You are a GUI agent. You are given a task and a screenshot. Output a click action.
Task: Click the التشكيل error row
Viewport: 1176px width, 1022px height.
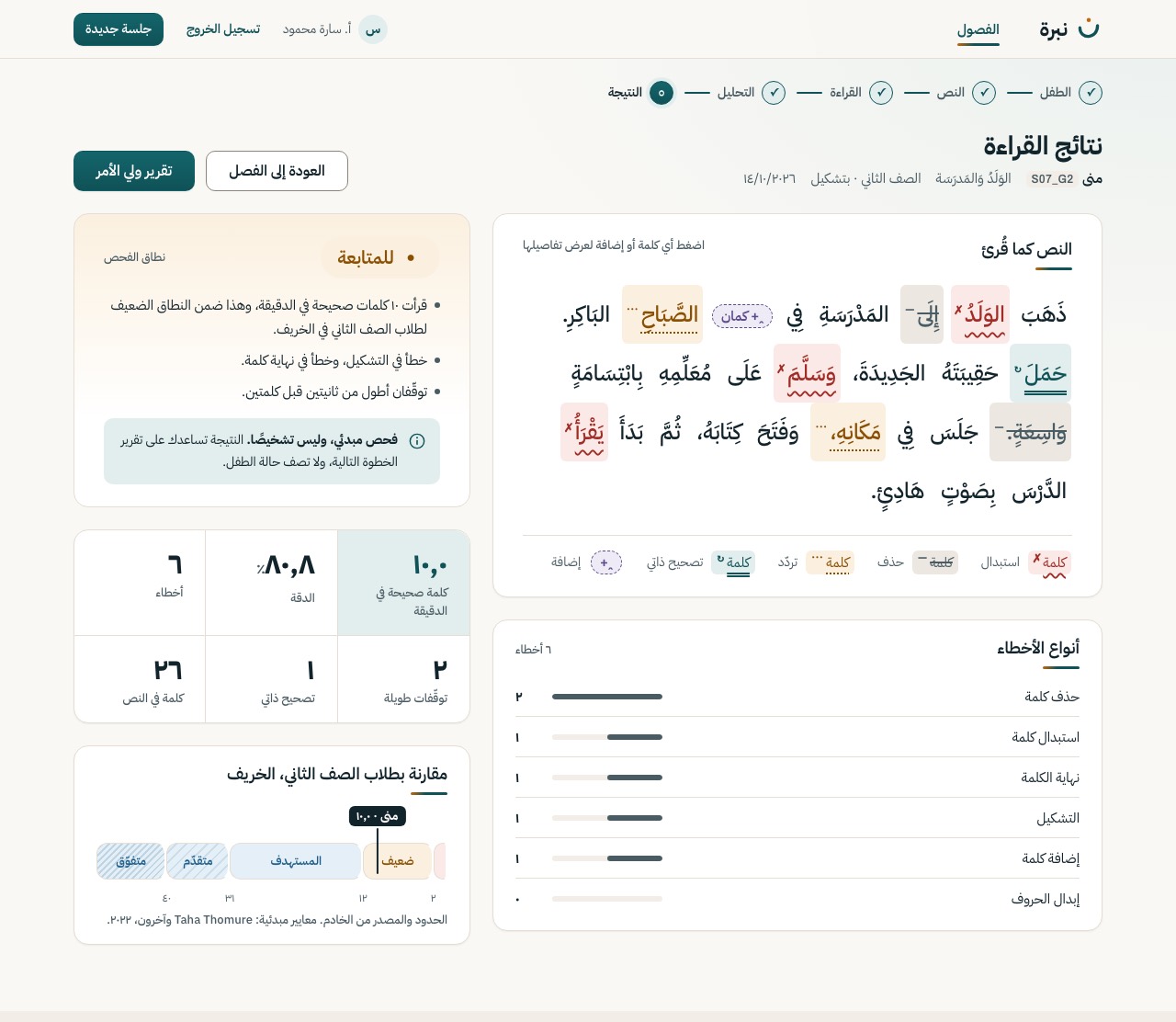[797, 818]
